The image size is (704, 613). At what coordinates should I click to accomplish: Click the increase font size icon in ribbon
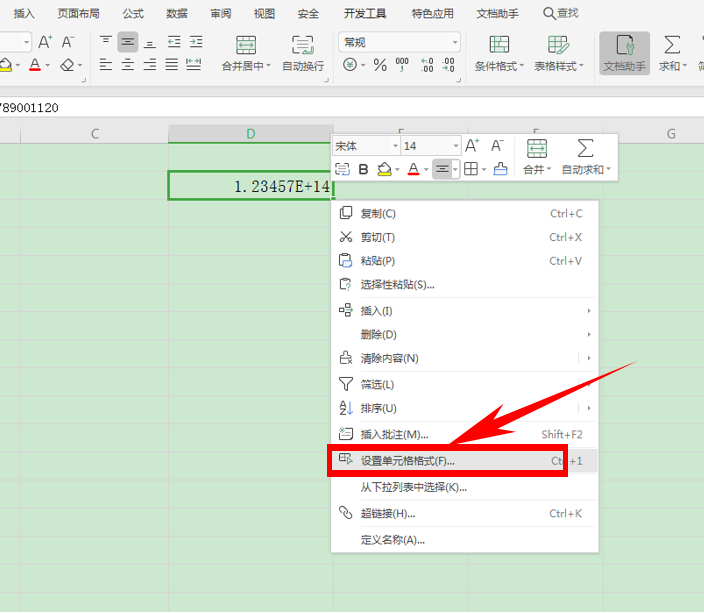click(x=45, y=42)
